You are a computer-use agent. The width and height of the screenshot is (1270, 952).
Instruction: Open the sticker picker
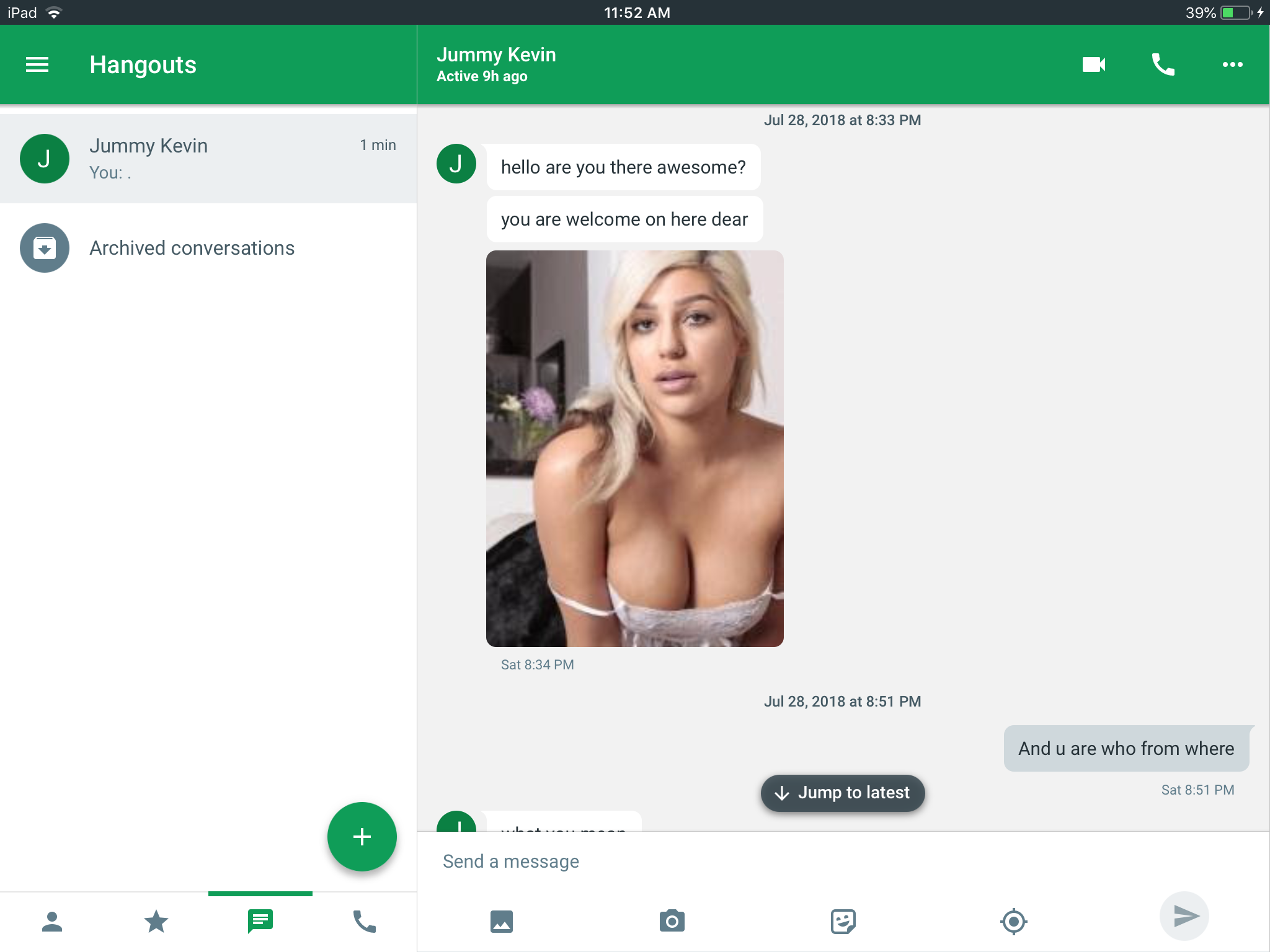(x=843, y=922)
